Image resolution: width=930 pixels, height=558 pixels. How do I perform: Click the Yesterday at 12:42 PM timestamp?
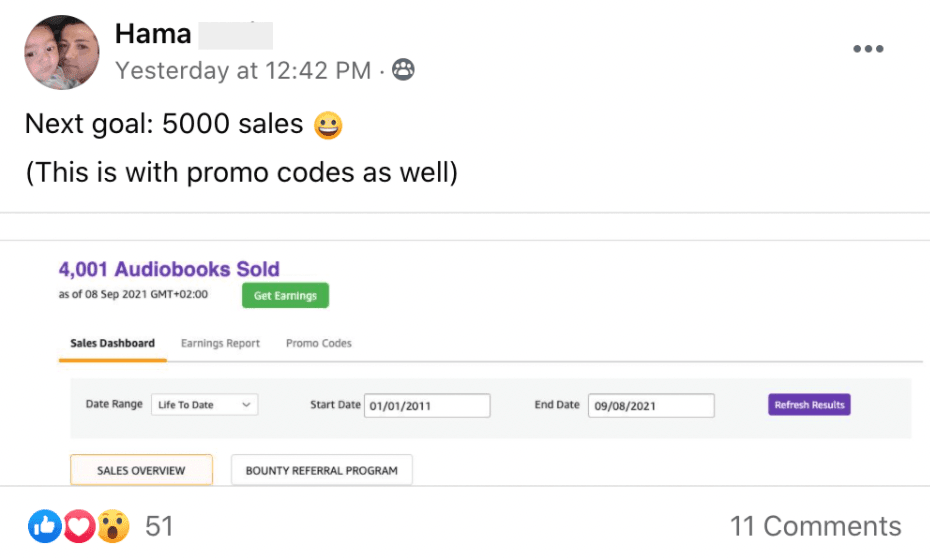tap(243, 71)
